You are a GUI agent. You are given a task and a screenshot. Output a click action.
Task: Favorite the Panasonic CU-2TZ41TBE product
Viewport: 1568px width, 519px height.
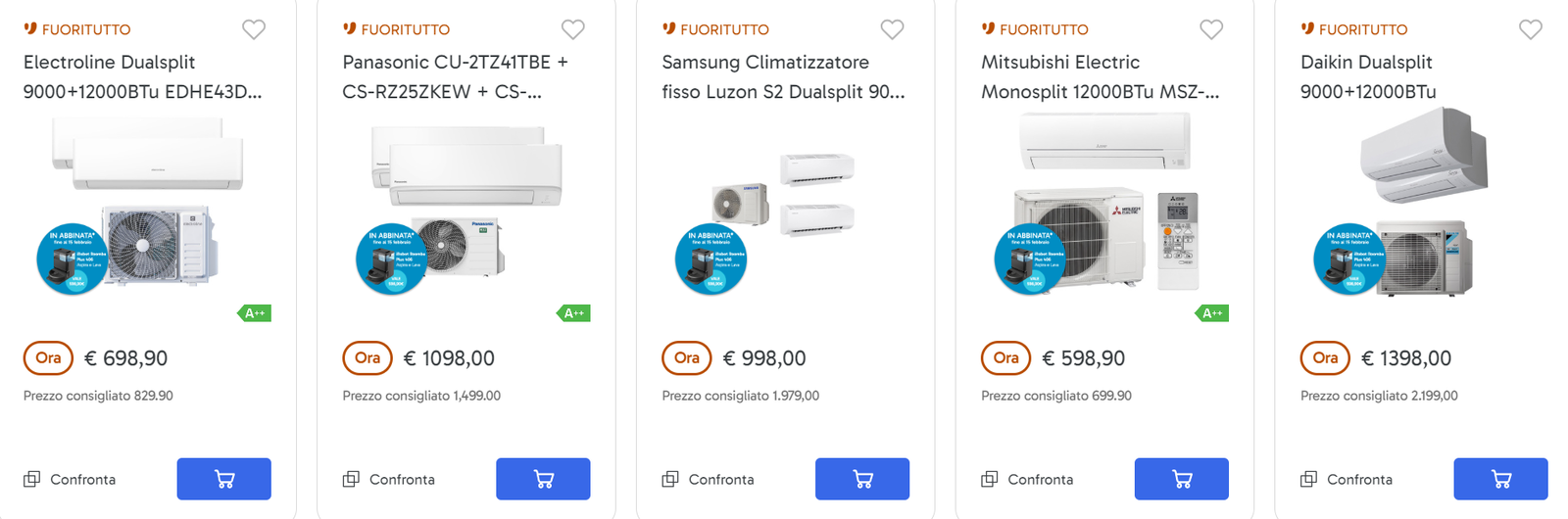(x=573, y=30)
